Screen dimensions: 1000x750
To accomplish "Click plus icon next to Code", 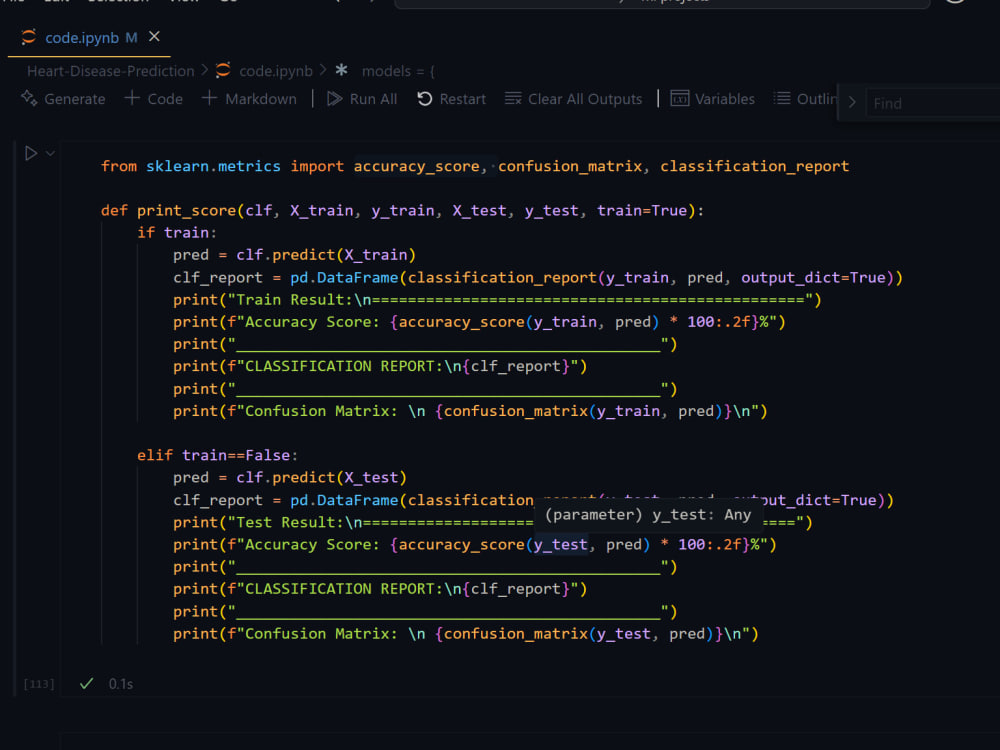I will tap(132, 98).
